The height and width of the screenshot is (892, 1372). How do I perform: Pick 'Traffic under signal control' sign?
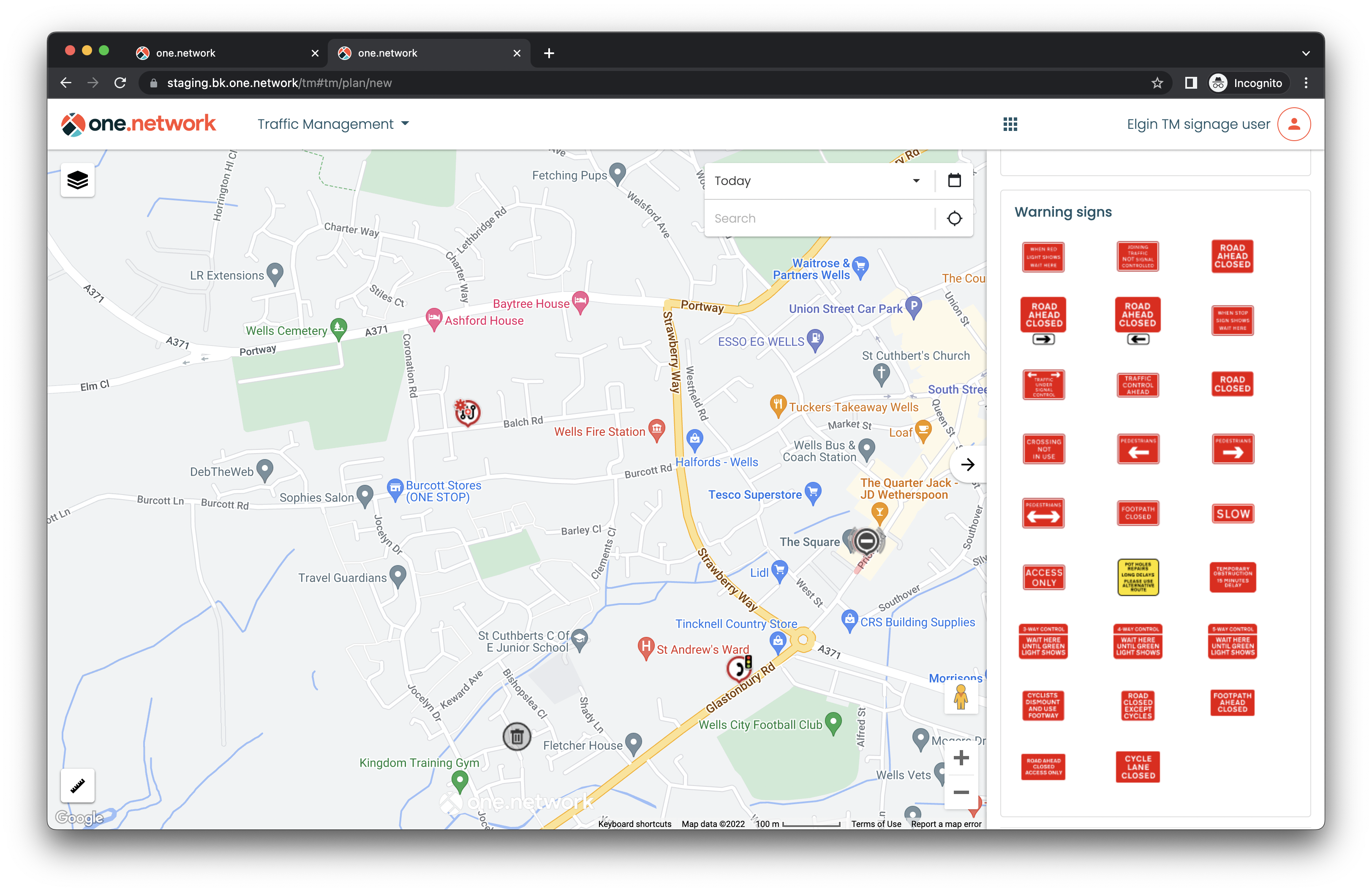coord(1043,384)
